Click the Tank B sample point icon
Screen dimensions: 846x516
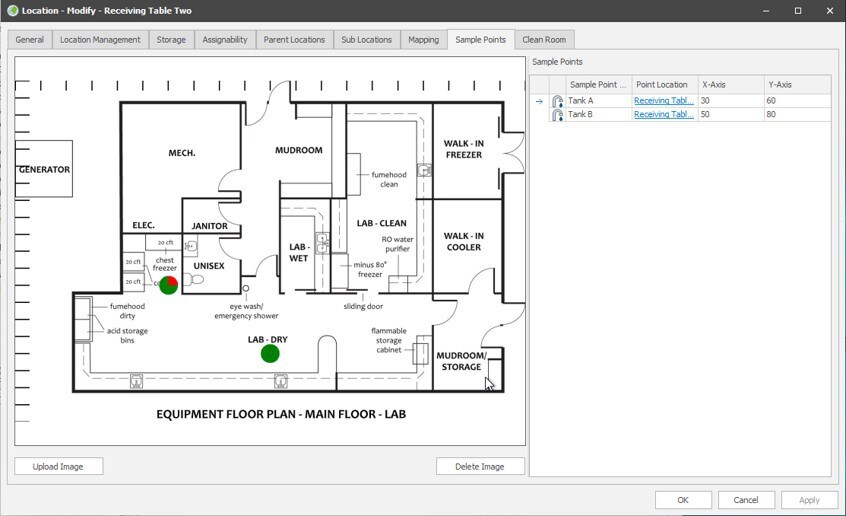coord(558,115)
